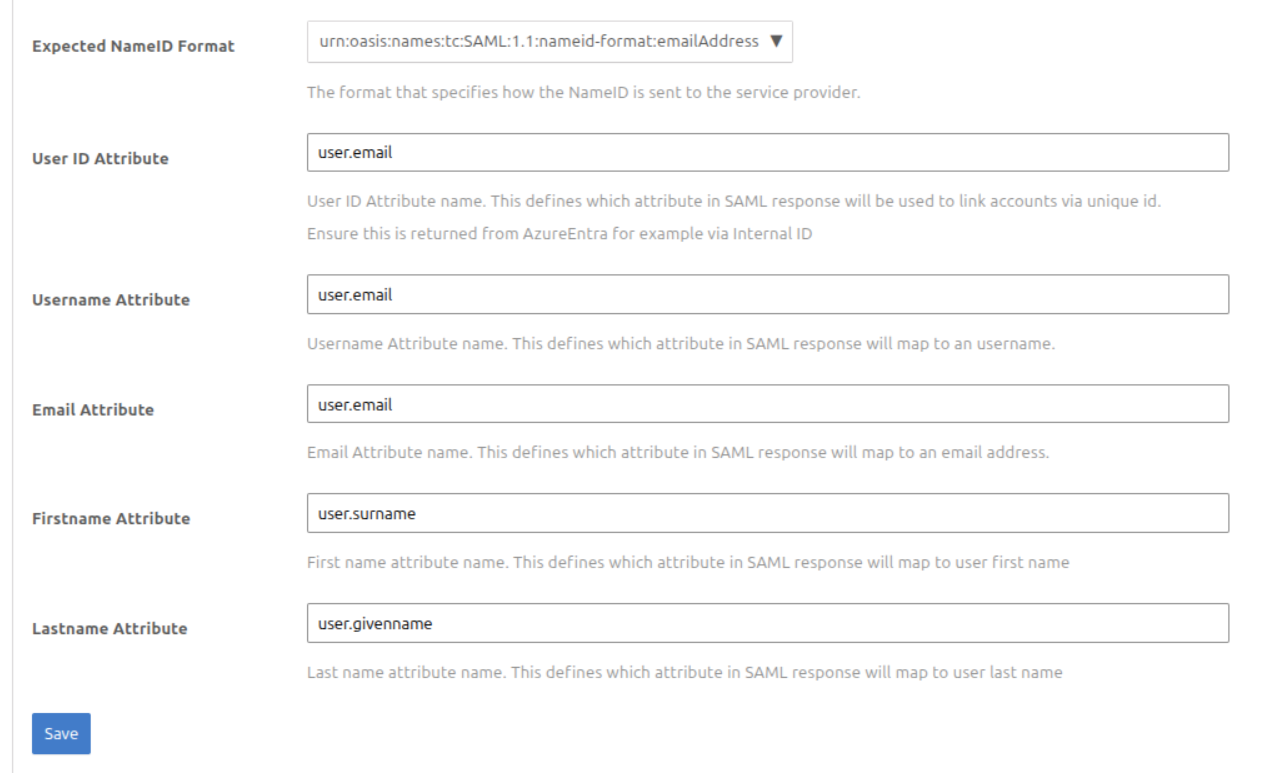Viewport: 1271px width, 773px height.
Task: Click the user first name mapping description
Action: click(x=688, y=562)
